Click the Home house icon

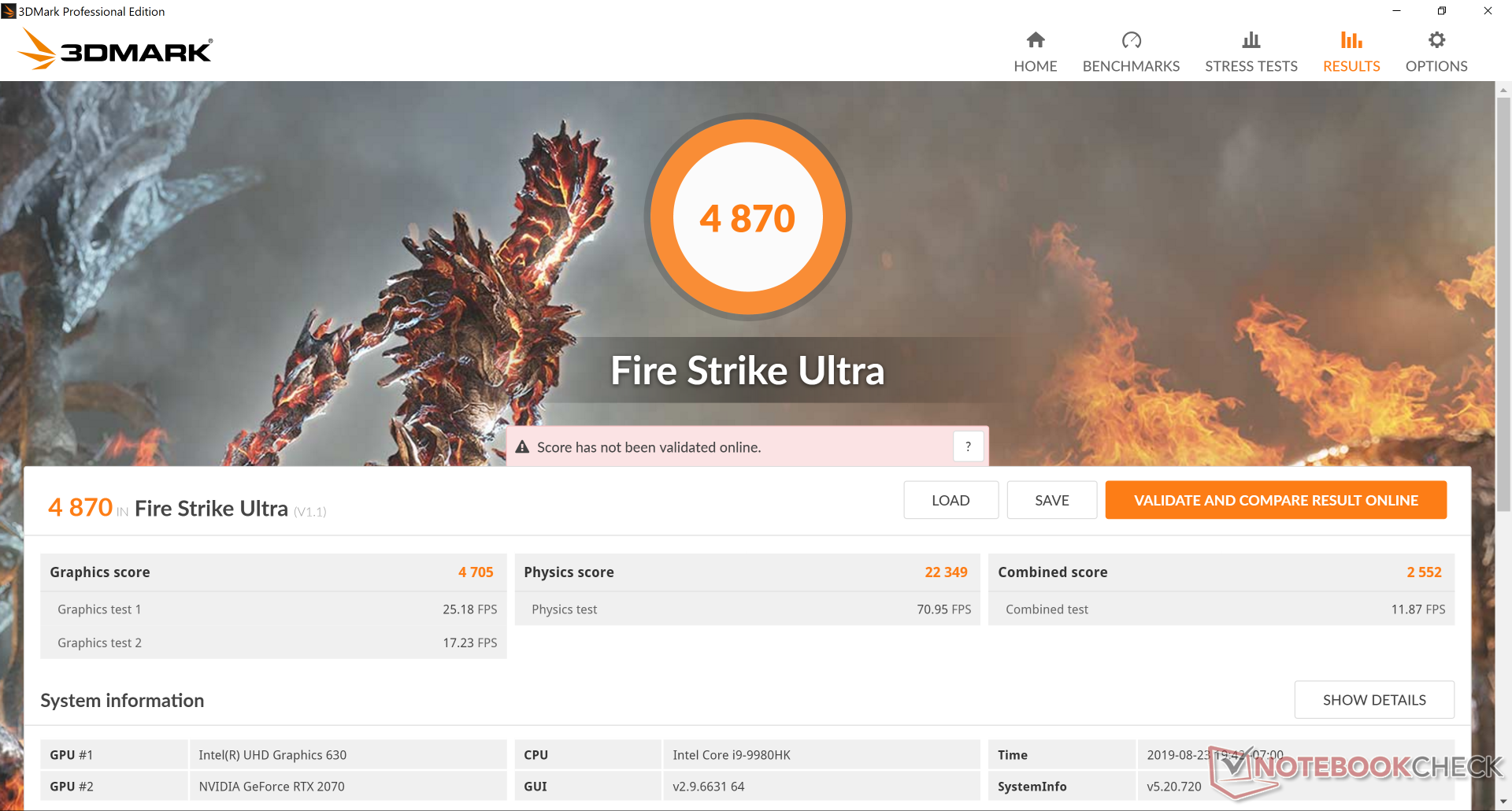(1036, 39)
